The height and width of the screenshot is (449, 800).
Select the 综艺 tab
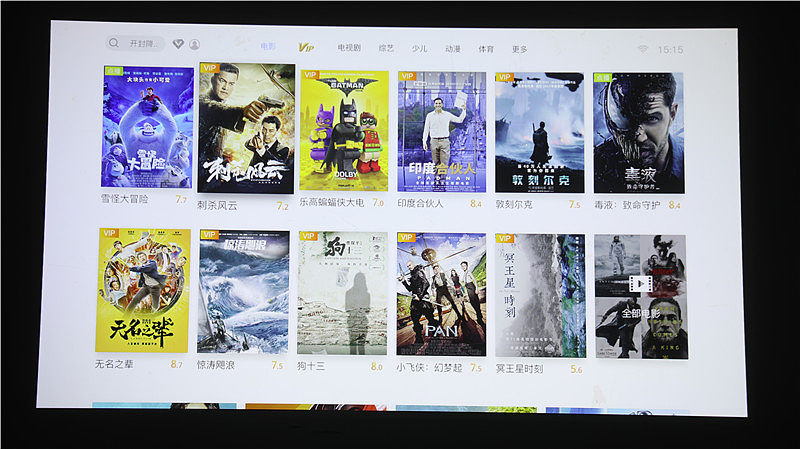tap(386, 48)
